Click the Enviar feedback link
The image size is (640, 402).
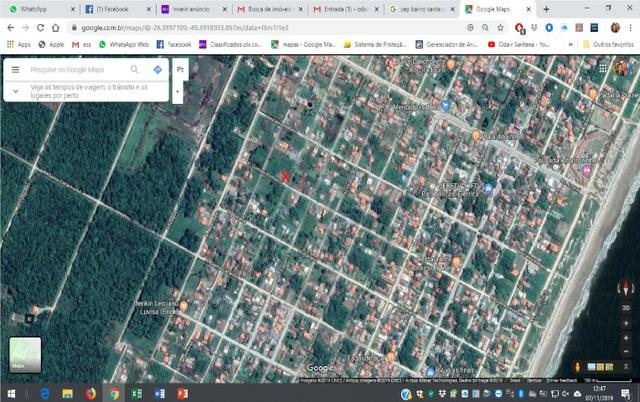point(562,380)
